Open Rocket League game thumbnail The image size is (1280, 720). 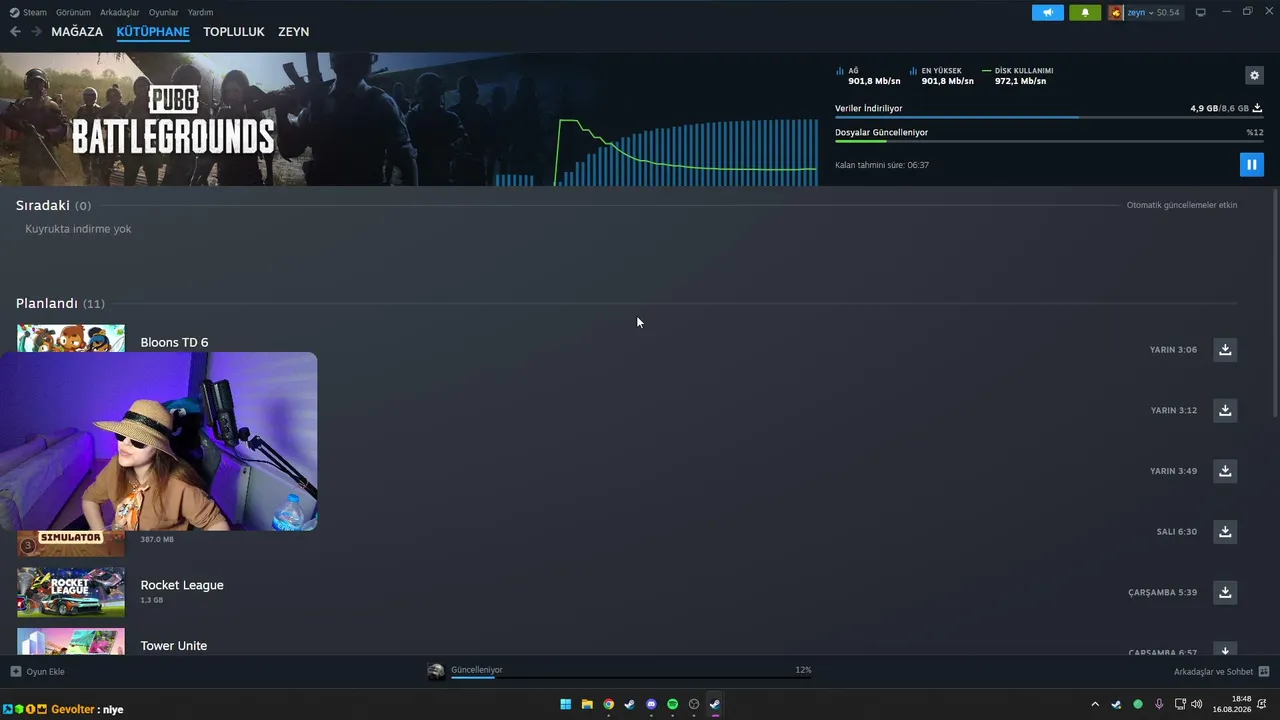[71, 592]
